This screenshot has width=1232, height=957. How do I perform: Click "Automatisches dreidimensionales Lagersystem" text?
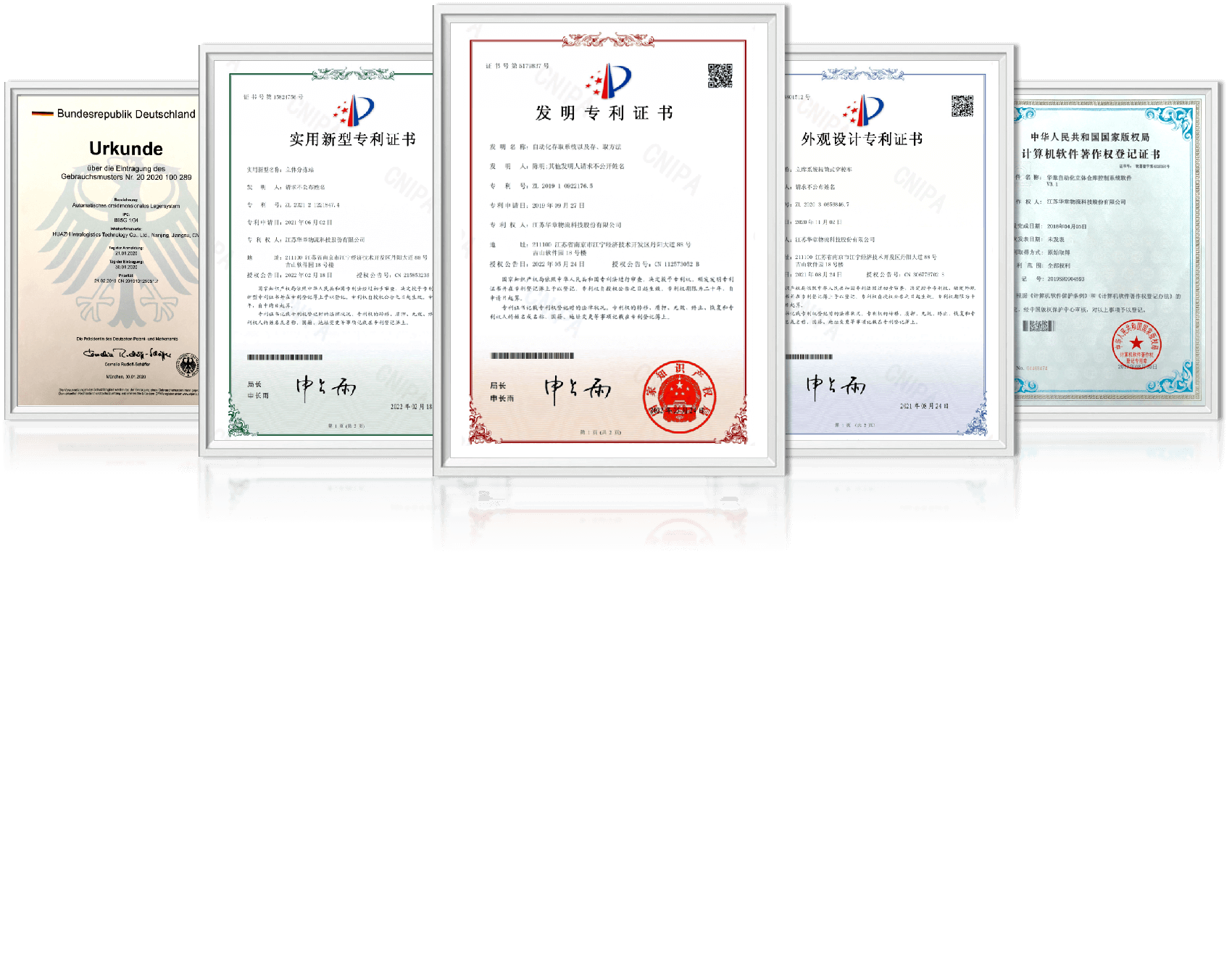[x=126, y=206]
